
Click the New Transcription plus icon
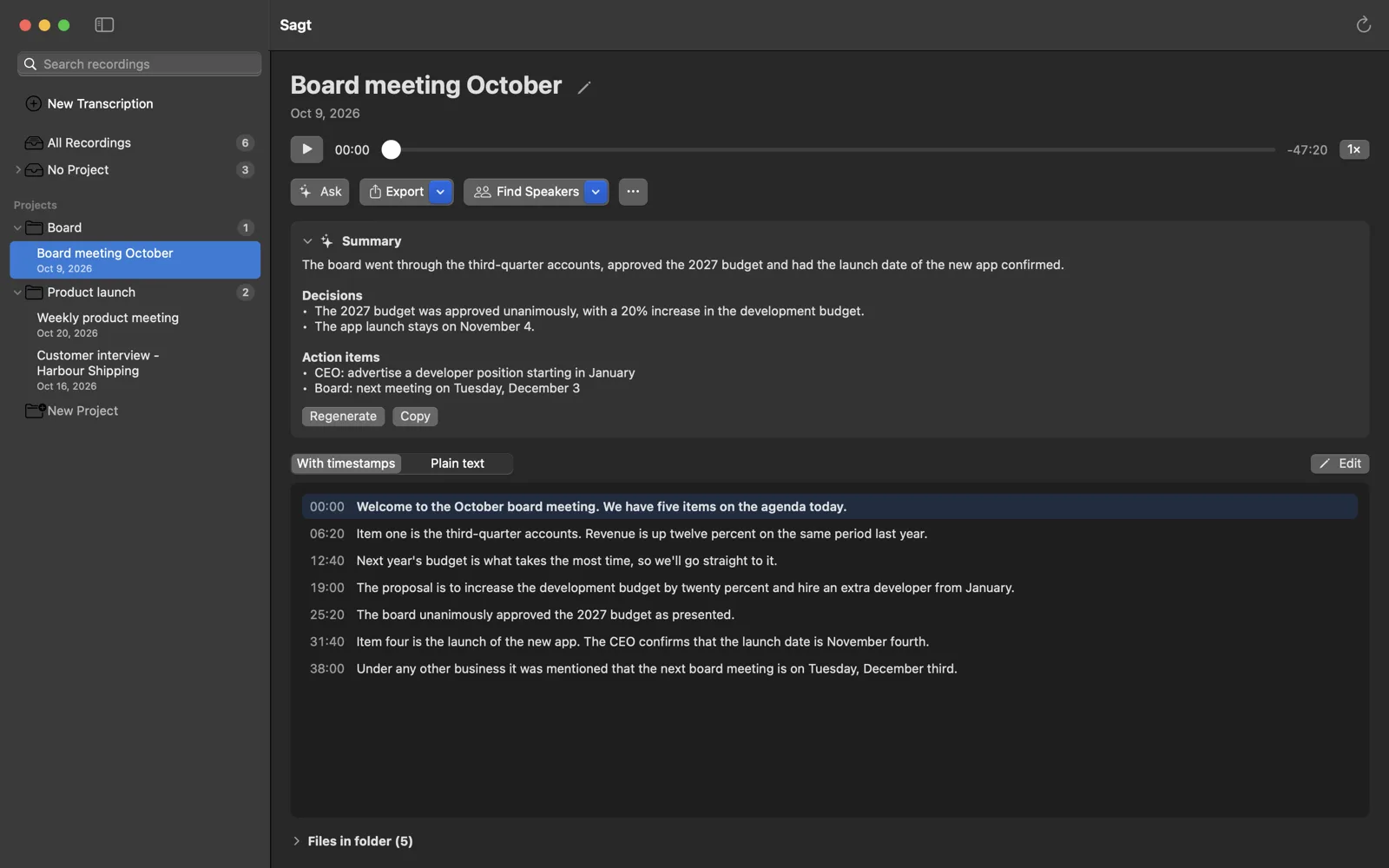34,103
